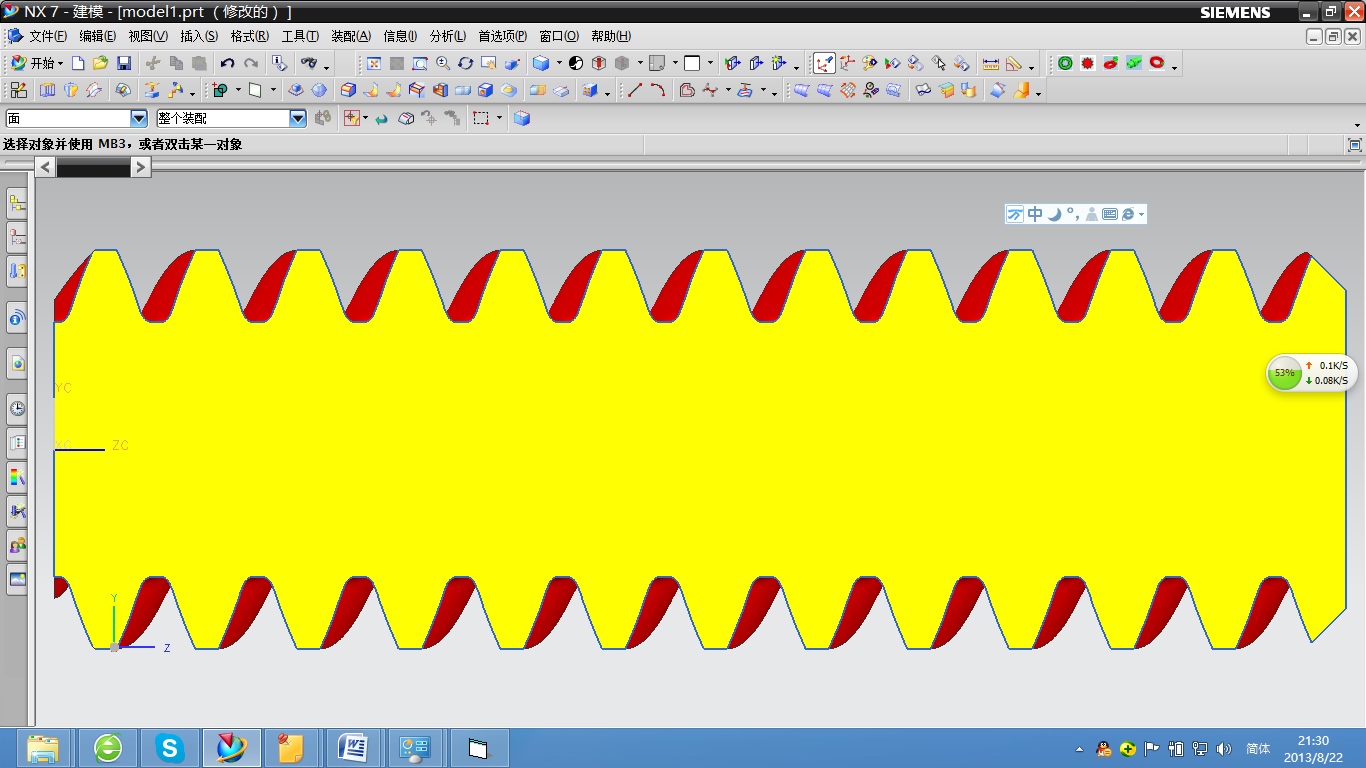1366x768 pixels.
Task: Select the Arc tool in curve toolbar
Action: tap(658, 90)
